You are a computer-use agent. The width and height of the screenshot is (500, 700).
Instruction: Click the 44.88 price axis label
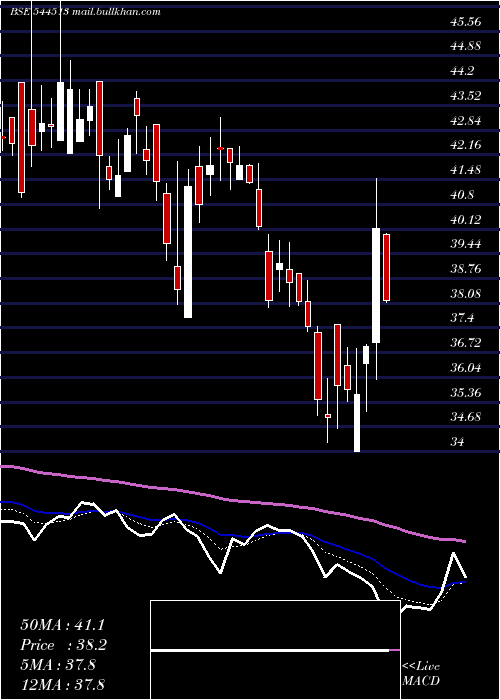coord(466,46)
